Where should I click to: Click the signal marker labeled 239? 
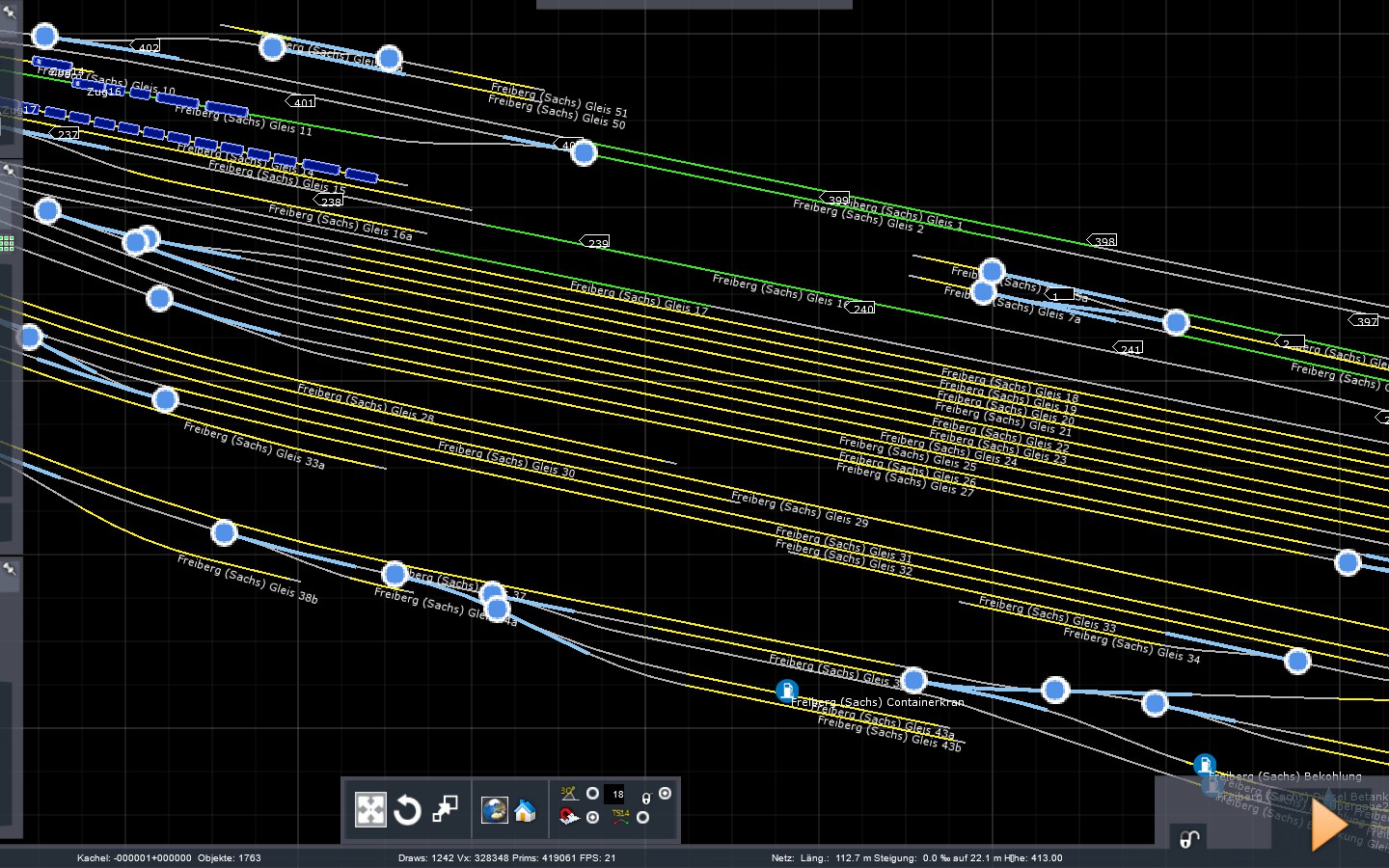pyautogui.click(x=595, y=242)
